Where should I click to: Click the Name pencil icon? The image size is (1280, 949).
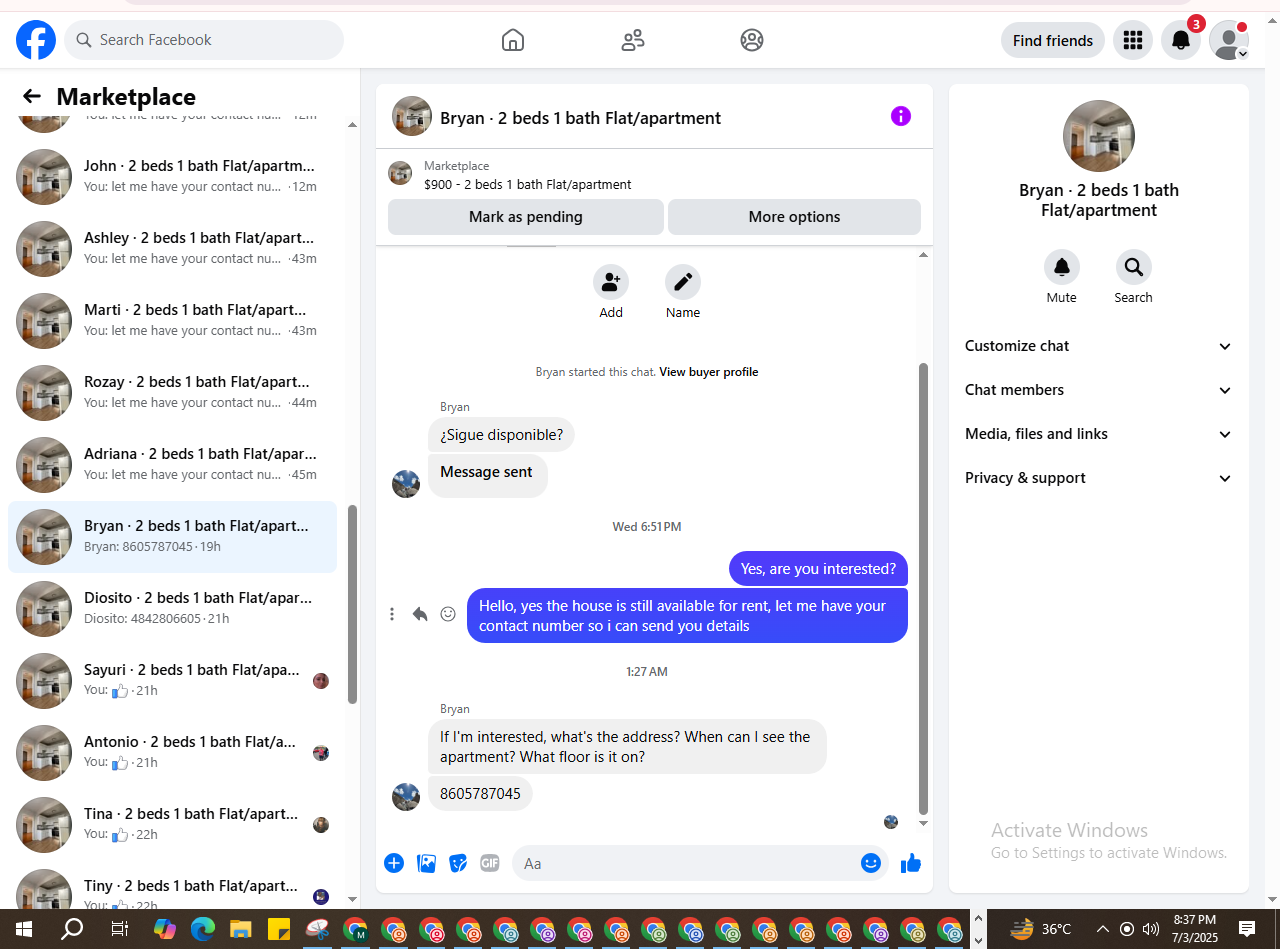[x=683, y=282]
